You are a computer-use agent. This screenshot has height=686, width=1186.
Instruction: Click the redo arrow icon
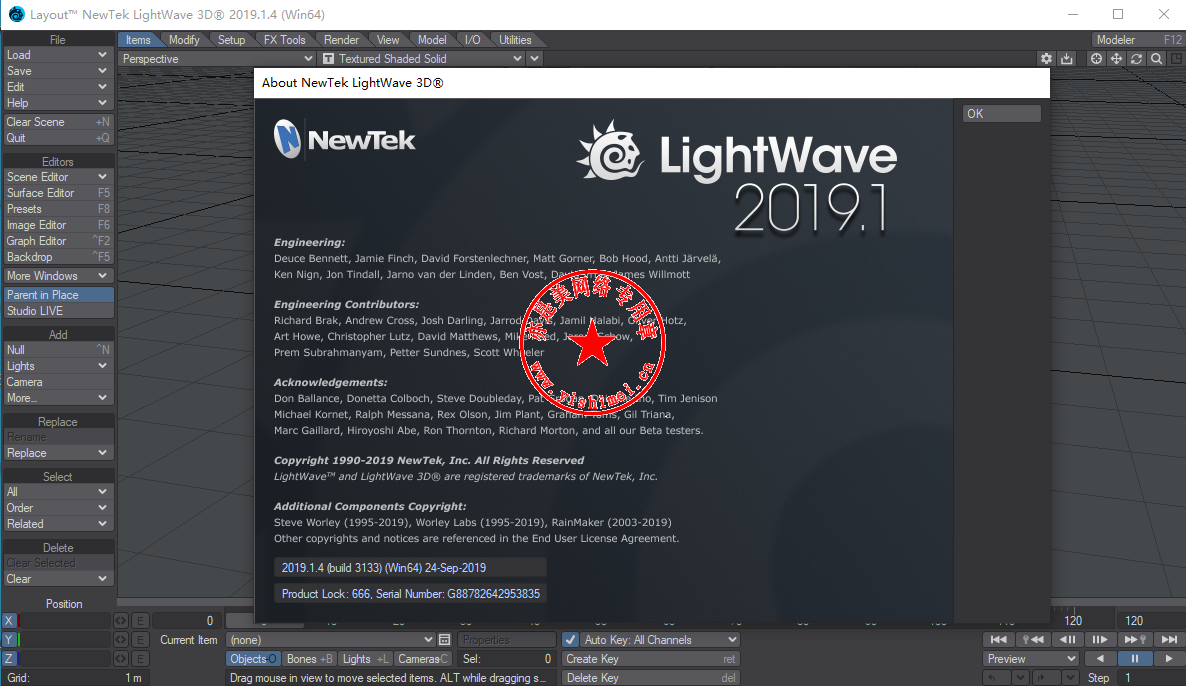1042,678
